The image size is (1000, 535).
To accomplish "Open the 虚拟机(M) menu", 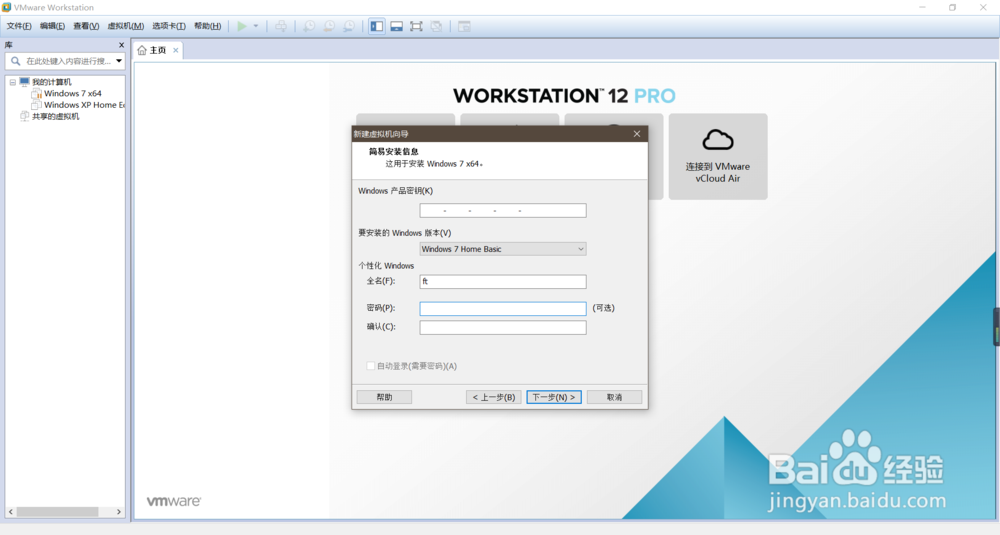I will coord(126,26).
